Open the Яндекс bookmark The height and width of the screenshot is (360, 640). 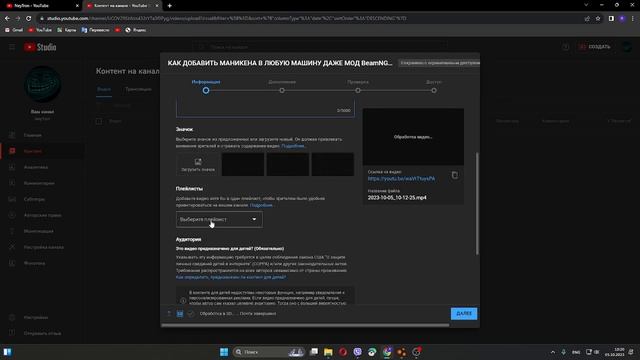pyautogui.click(x=136, y=30)
